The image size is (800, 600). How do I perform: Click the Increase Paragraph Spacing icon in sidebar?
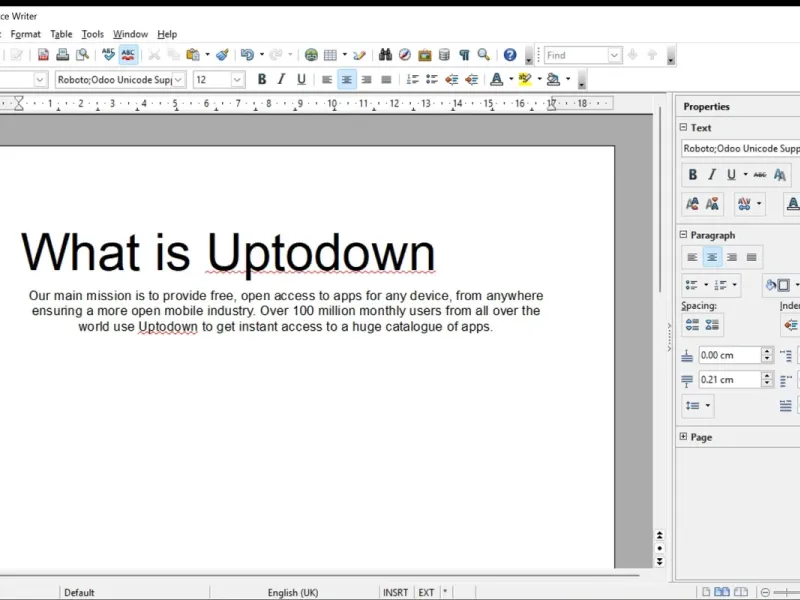692,325
